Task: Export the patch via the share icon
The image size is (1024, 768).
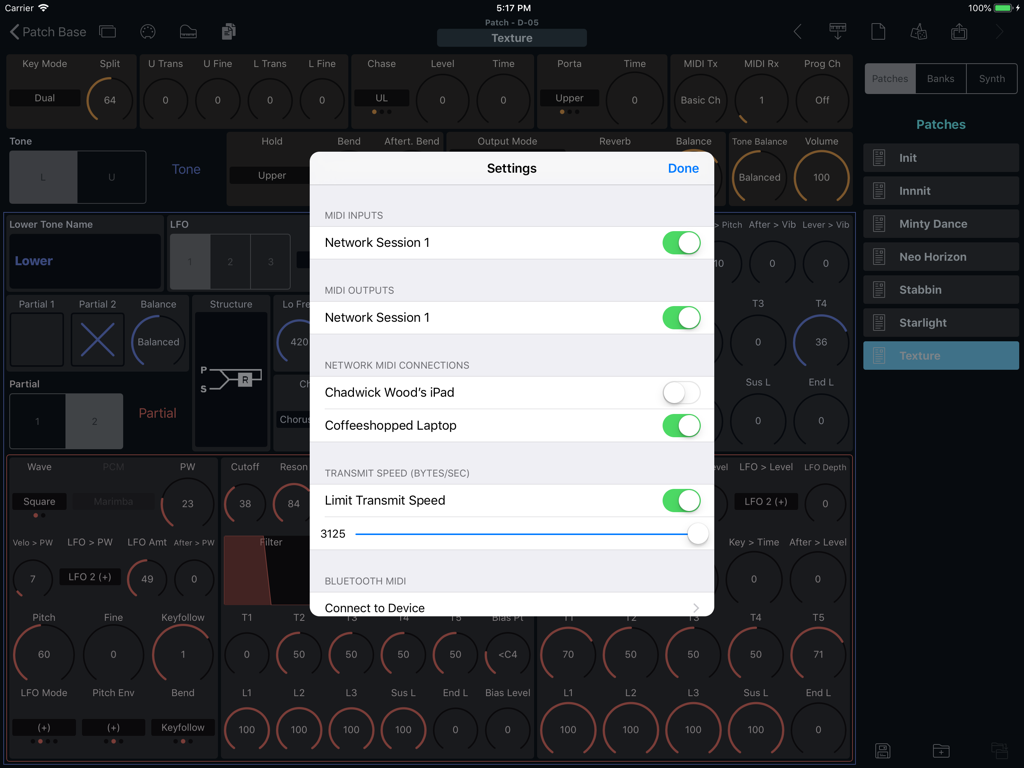Action: pyautogui.click(x=958, y=31)
